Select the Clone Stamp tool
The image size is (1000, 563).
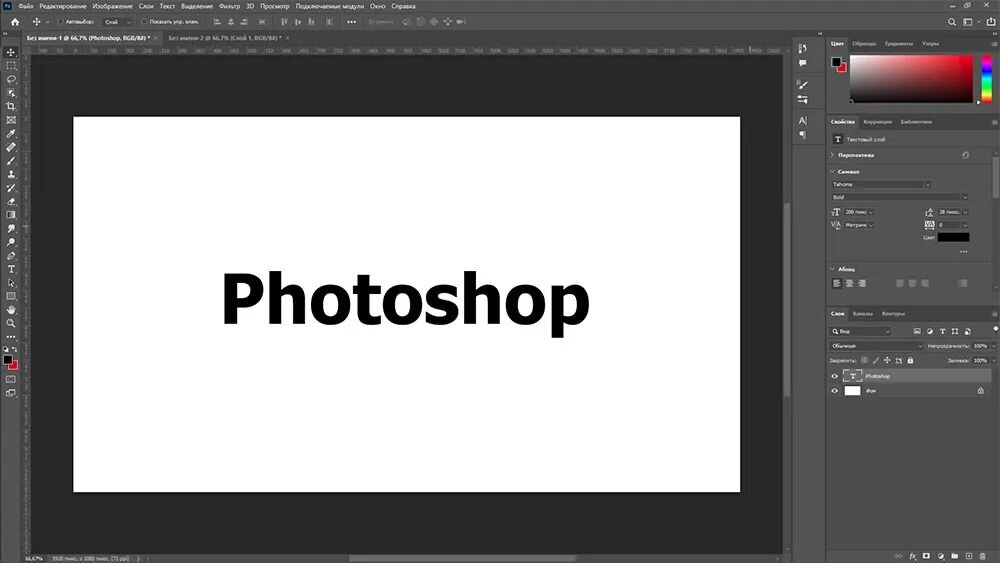click(x=11, y=174)
